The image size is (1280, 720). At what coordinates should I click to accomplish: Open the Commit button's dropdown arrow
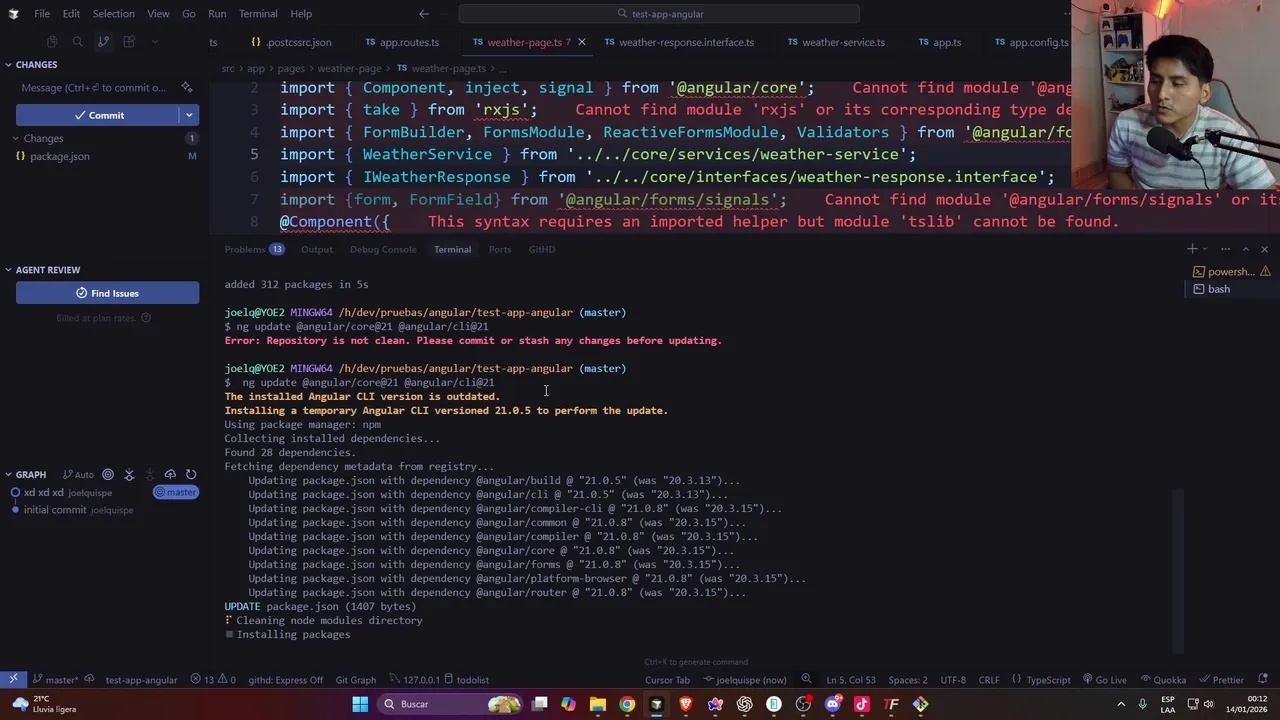pyautogui.click(x=189, y=115)
